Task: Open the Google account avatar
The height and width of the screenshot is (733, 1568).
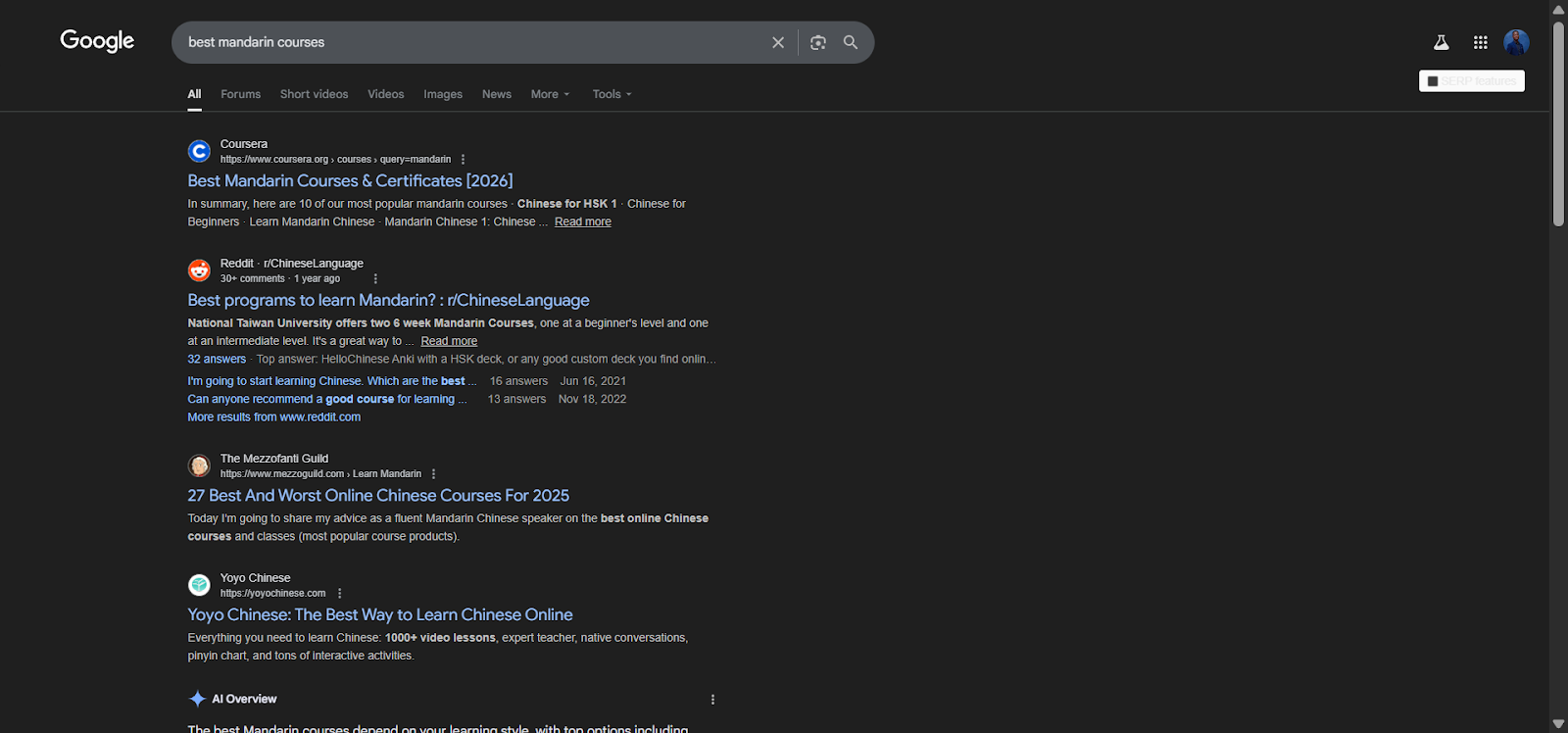Action: tap(1517, 42)
